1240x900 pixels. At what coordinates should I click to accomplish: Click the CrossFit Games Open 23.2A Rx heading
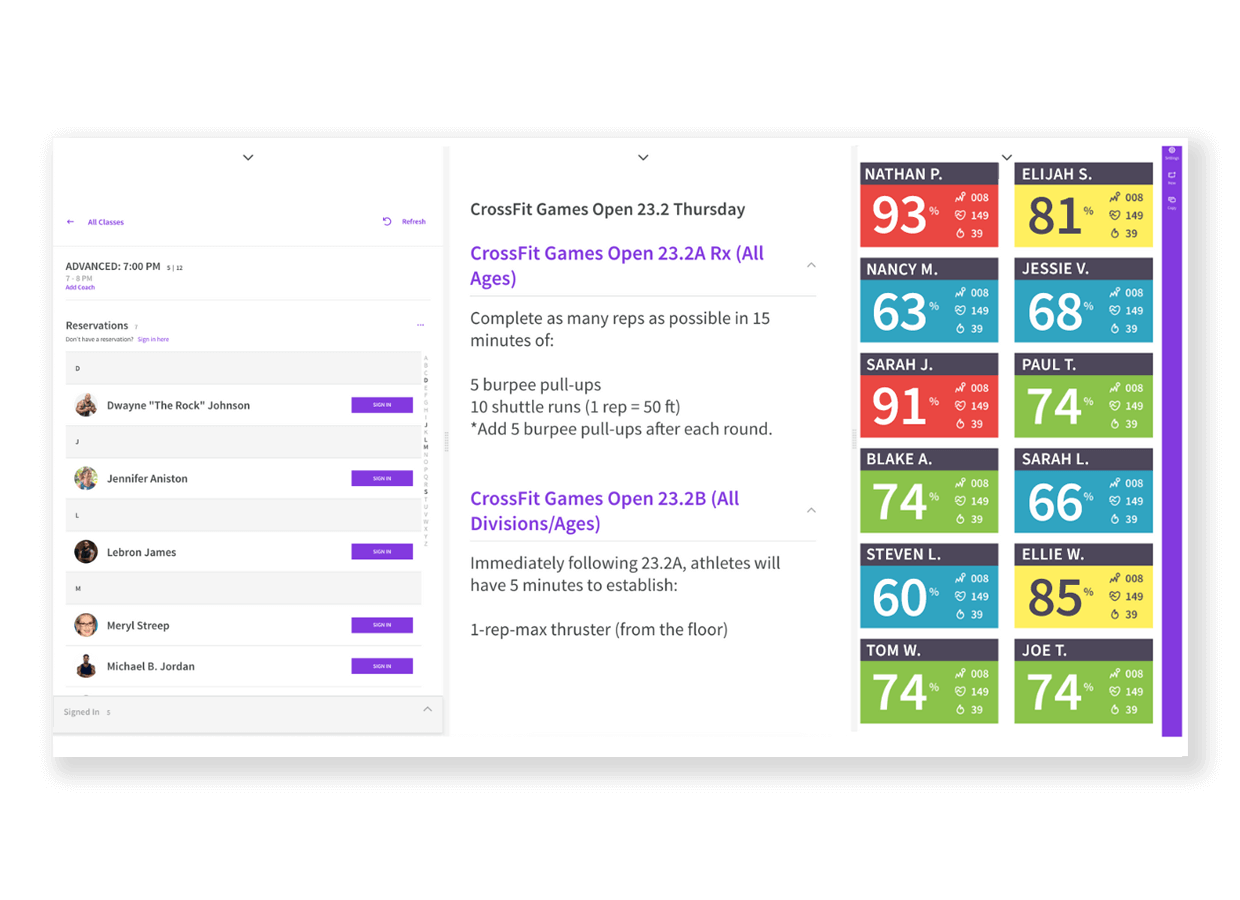pyautogui.click(x=617, y=265)
